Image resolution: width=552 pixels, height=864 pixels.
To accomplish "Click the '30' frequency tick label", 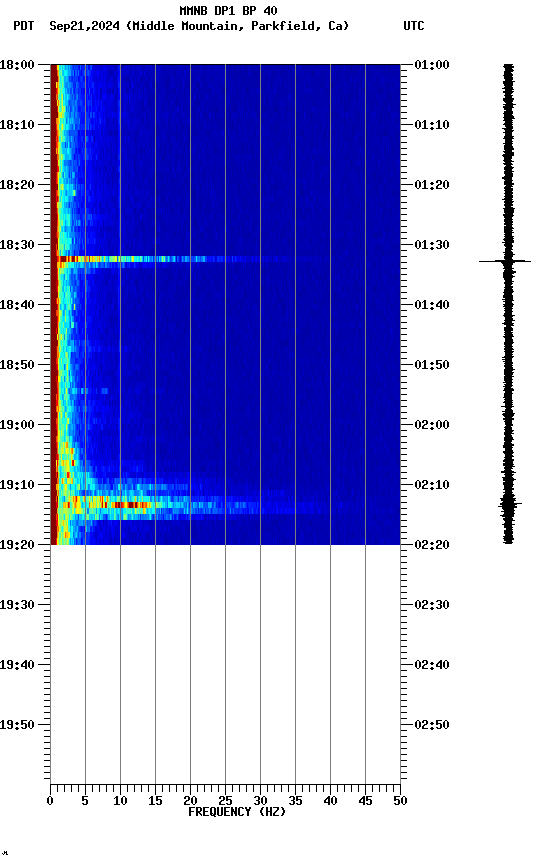I will point(260,801).
